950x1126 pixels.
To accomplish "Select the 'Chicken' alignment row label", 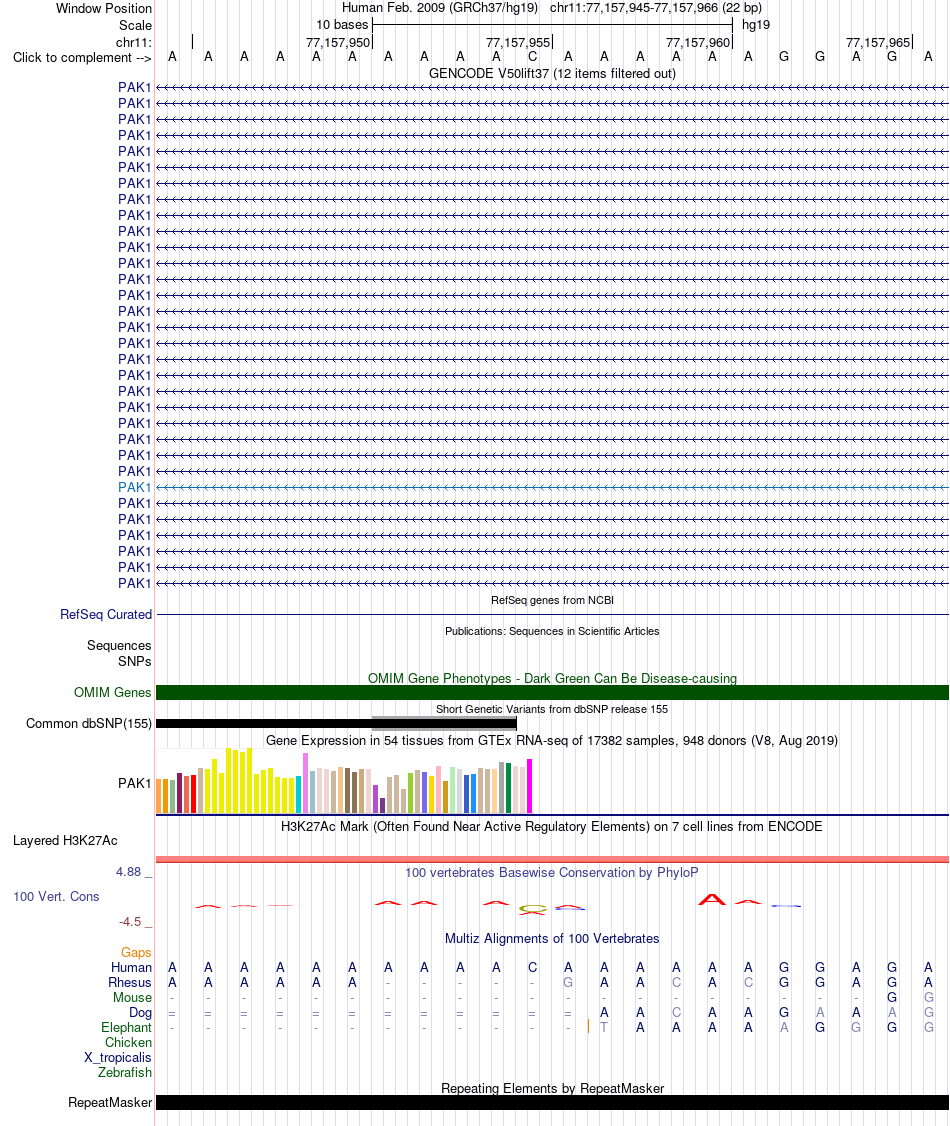I will tap(129, 1043).
